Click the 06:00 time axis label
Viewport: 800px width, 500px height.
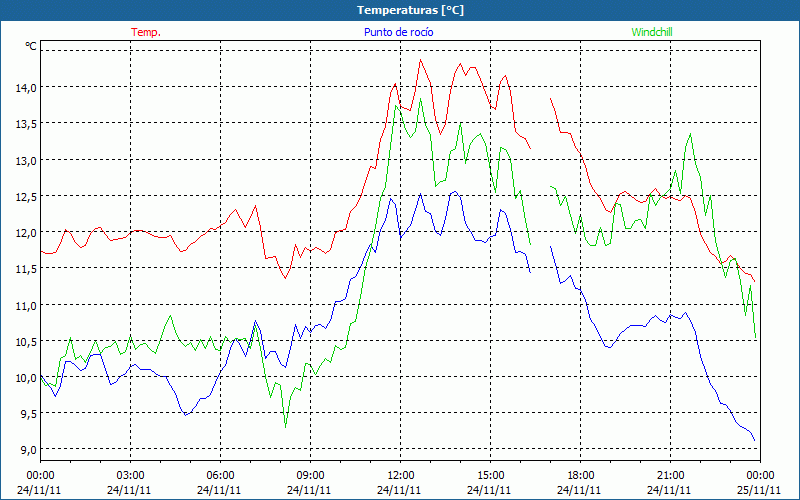point(220,476)
